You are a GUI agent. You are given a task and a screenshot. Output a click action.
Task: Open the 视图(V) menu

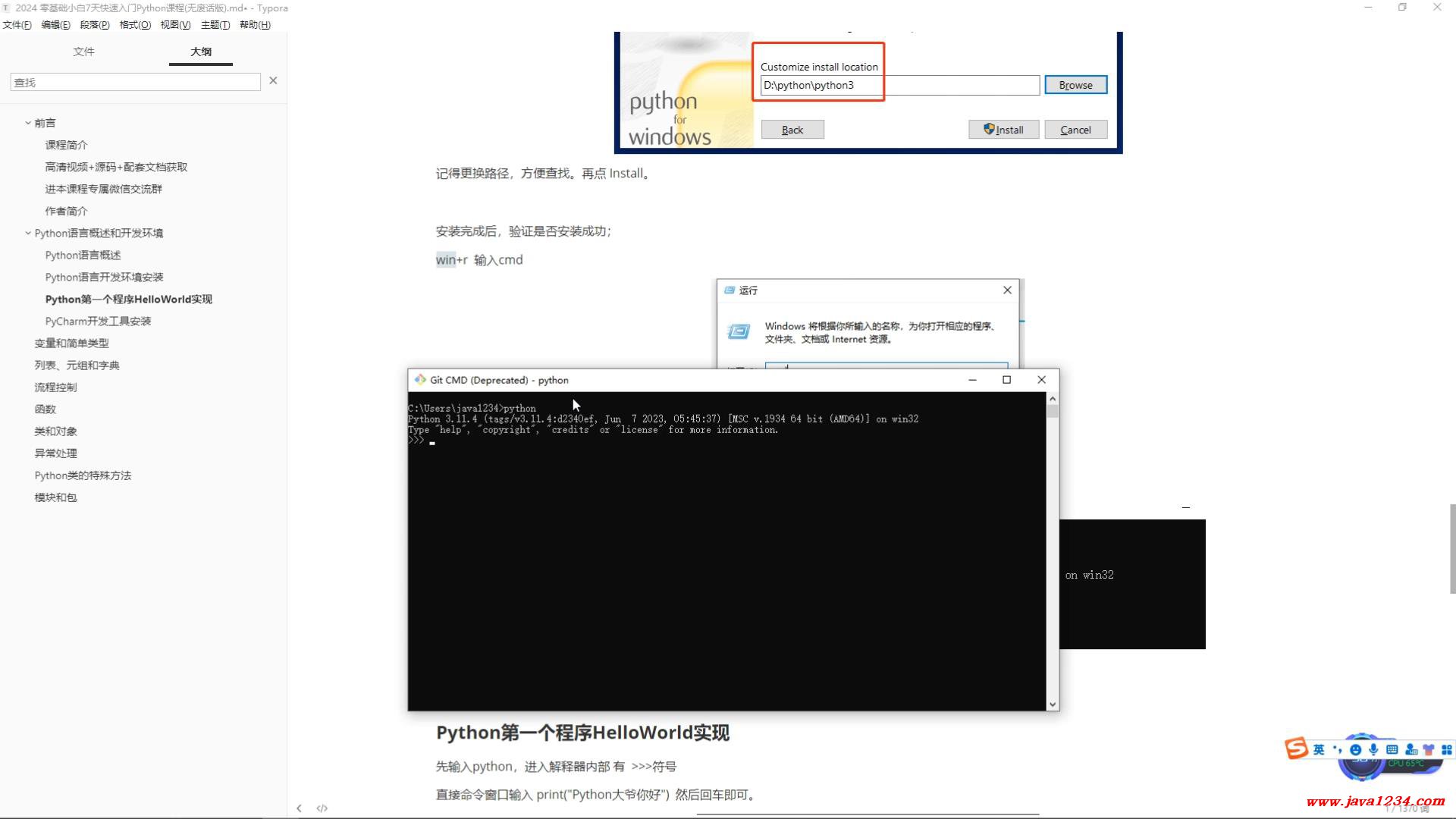click(x=175, y=24)
